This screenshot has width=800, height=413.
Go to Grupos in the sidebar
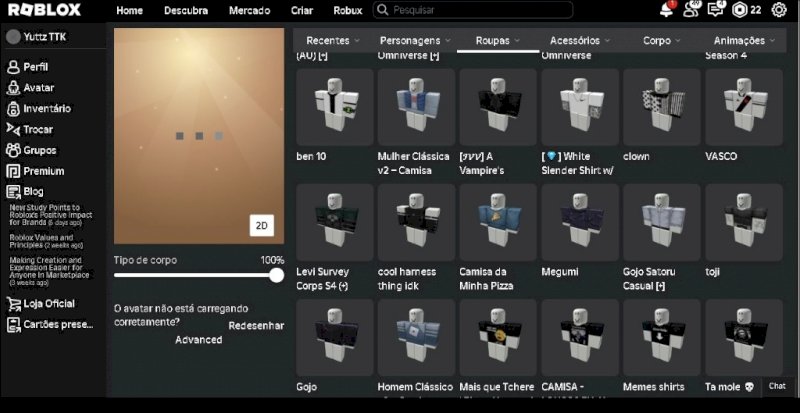(40, 150)
